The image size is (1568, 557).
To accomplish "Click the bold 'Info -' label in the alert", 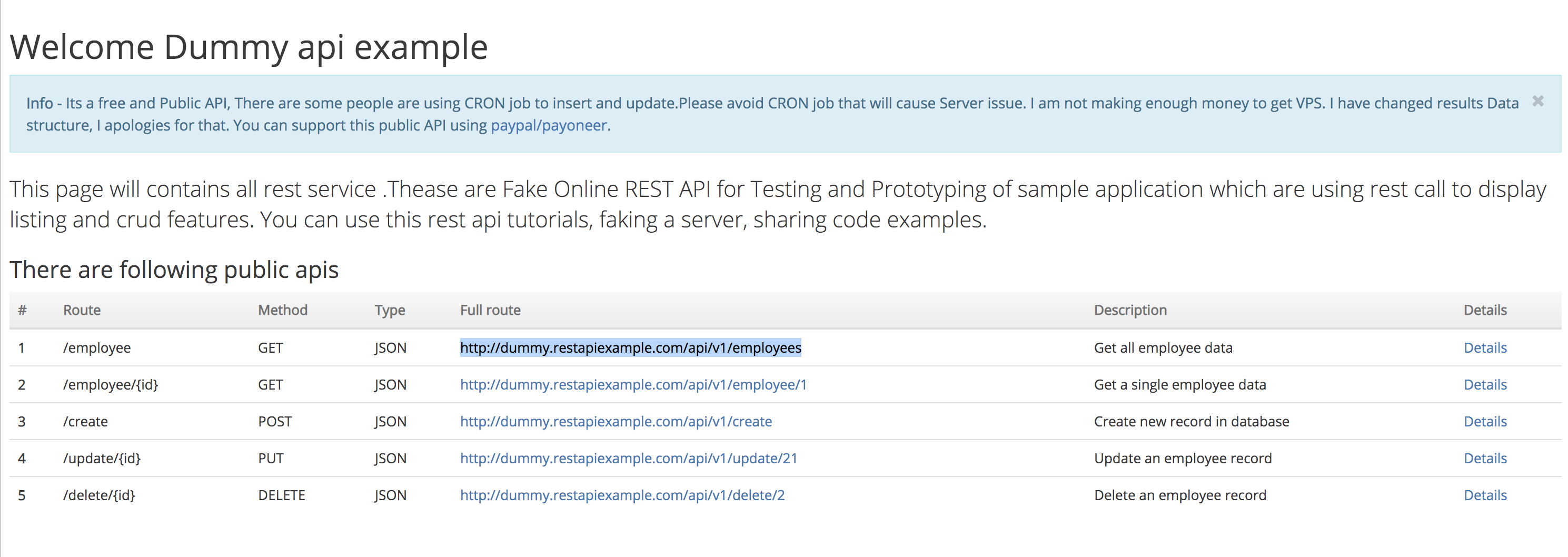I will [x=44, y=103].
